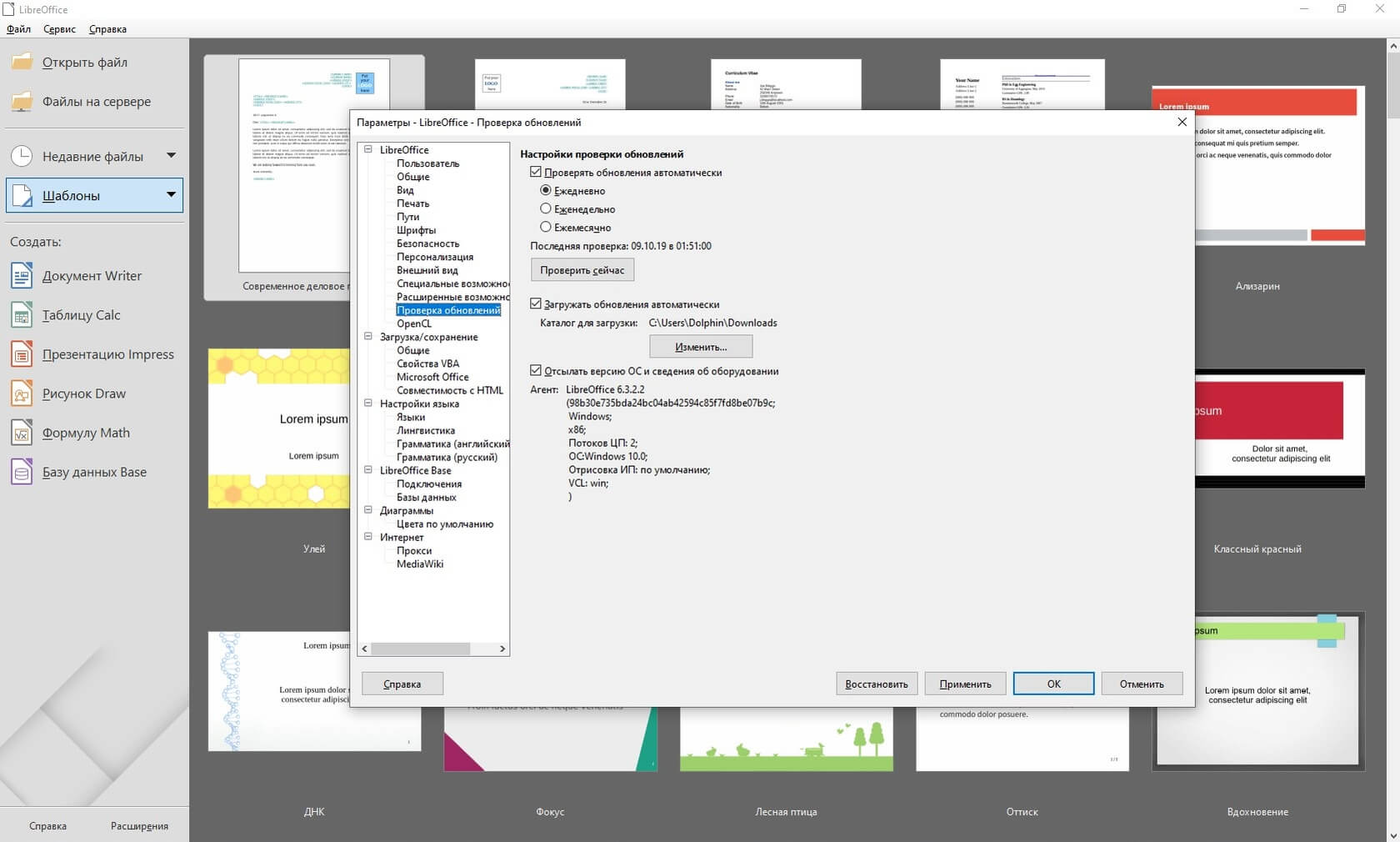This screenshot has height=842, width=1400.
Task: Open the Шаблоны dropdown arrow
Action: coord(171,195)
